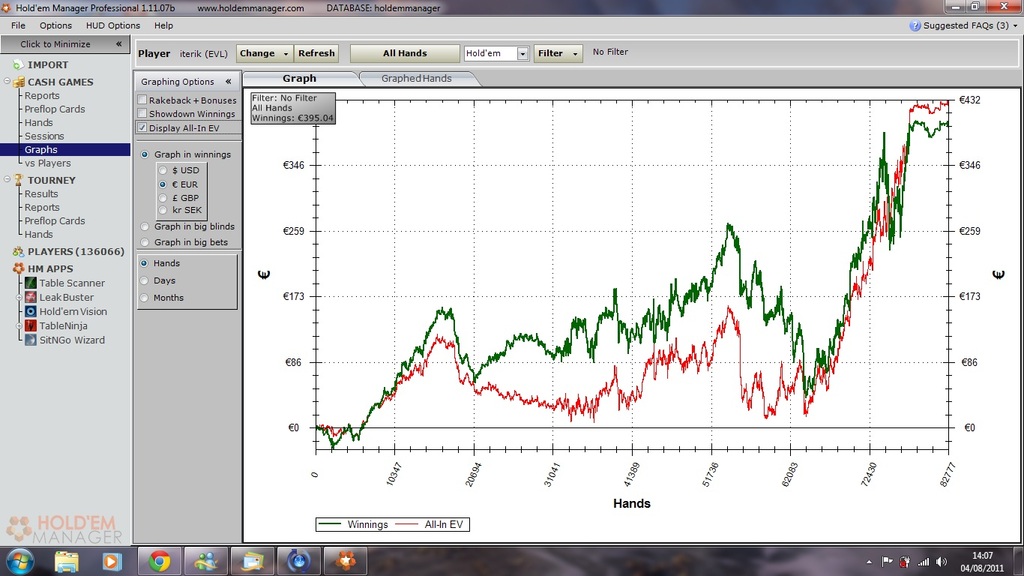Launch Hold'em Vision app icon
The width and height of the screenshot is (1024, 576).
pyautogui.click(x=31, y=312)
